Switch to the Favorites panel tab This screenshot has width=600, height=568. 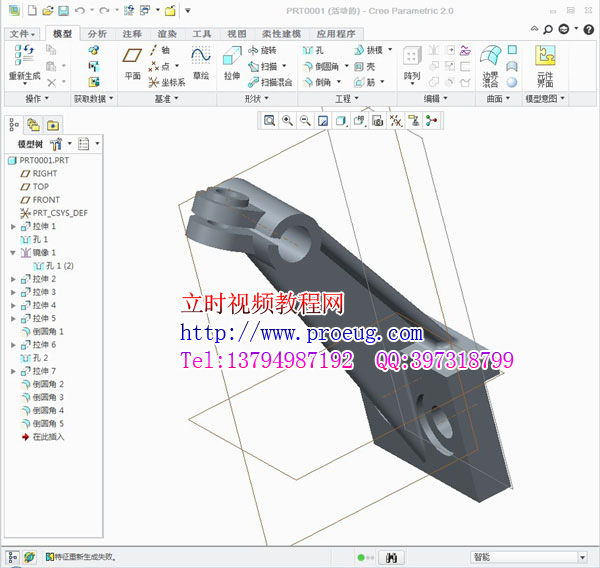click(53, 125)
